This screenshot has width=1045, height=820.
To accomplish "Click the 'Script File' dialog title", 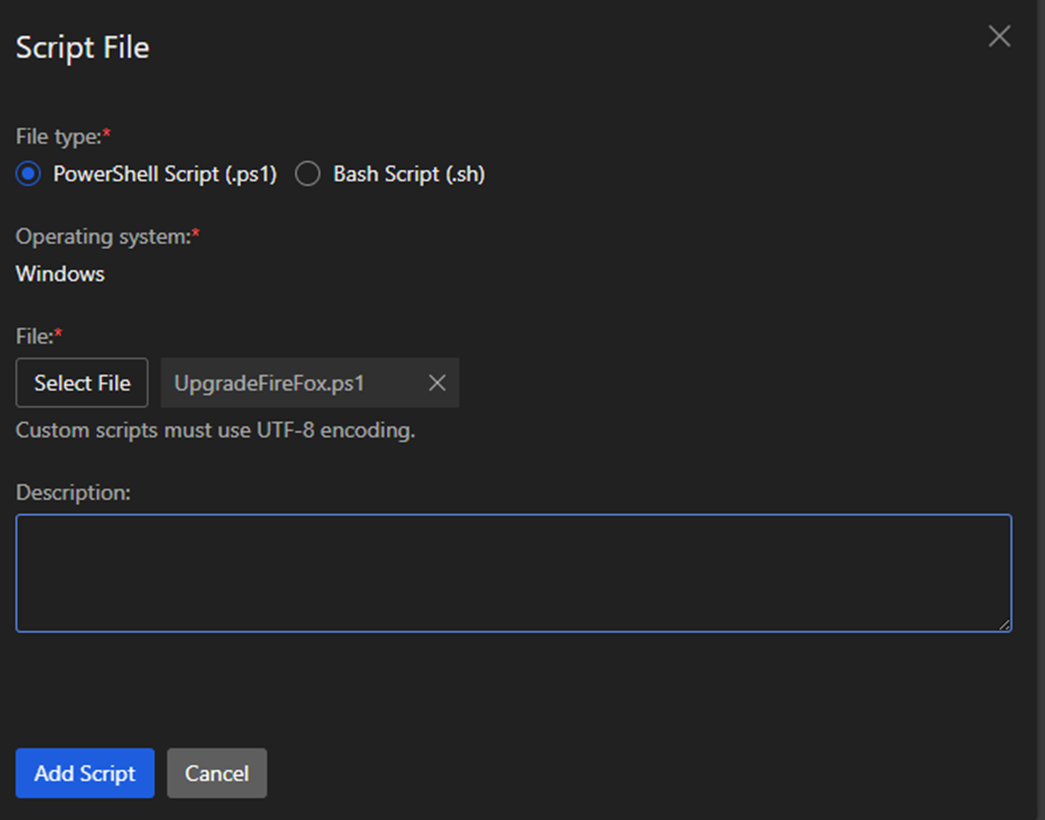I will pyautogui.click(x=82, y=48).
